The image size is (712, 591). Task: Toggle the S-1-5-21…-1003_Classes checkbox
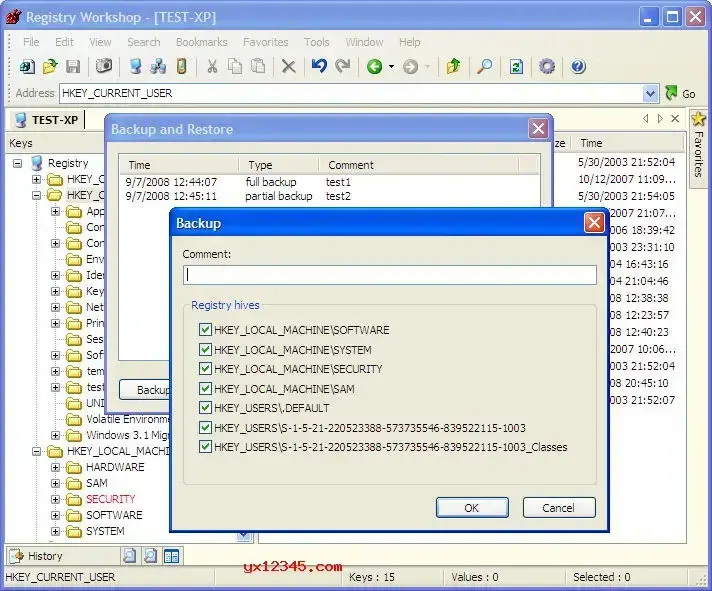click(x=205, y=447)
